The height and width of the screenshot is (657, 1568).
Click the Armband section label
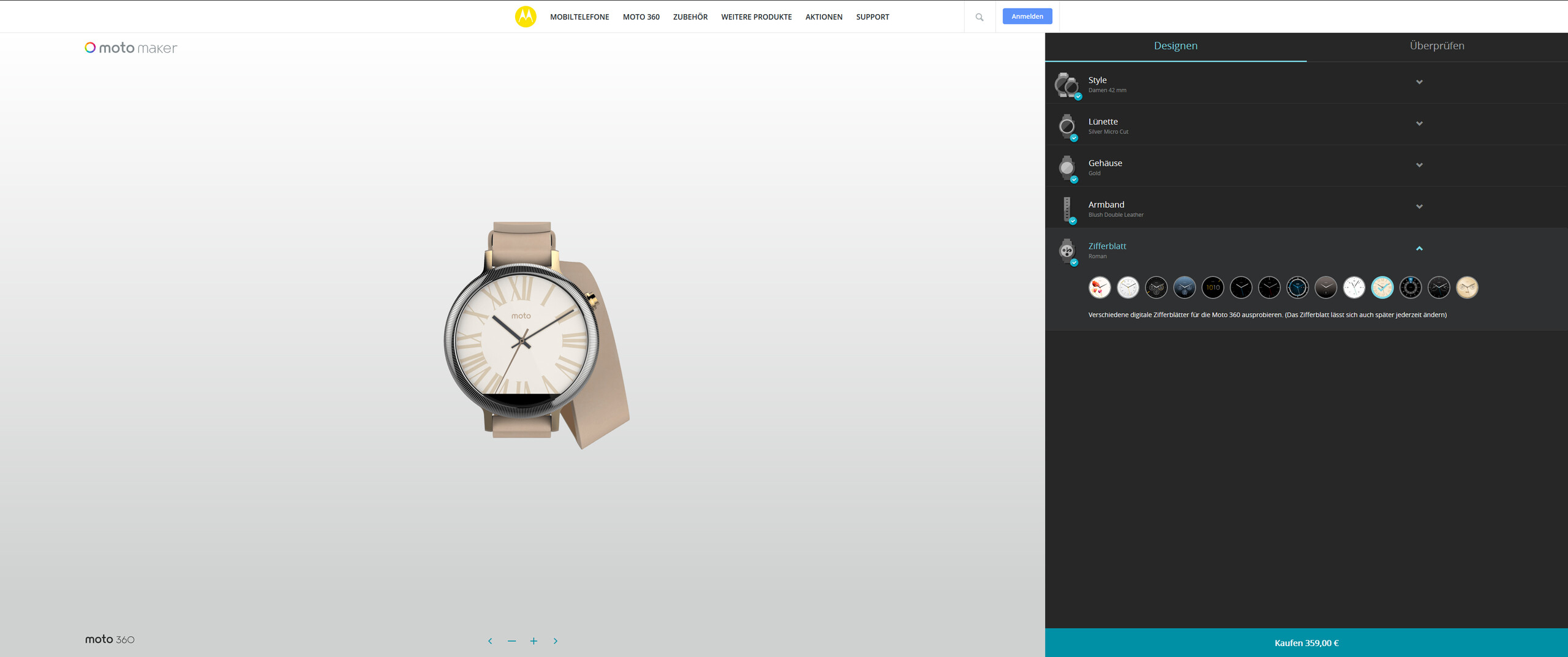coord(1106,205)
